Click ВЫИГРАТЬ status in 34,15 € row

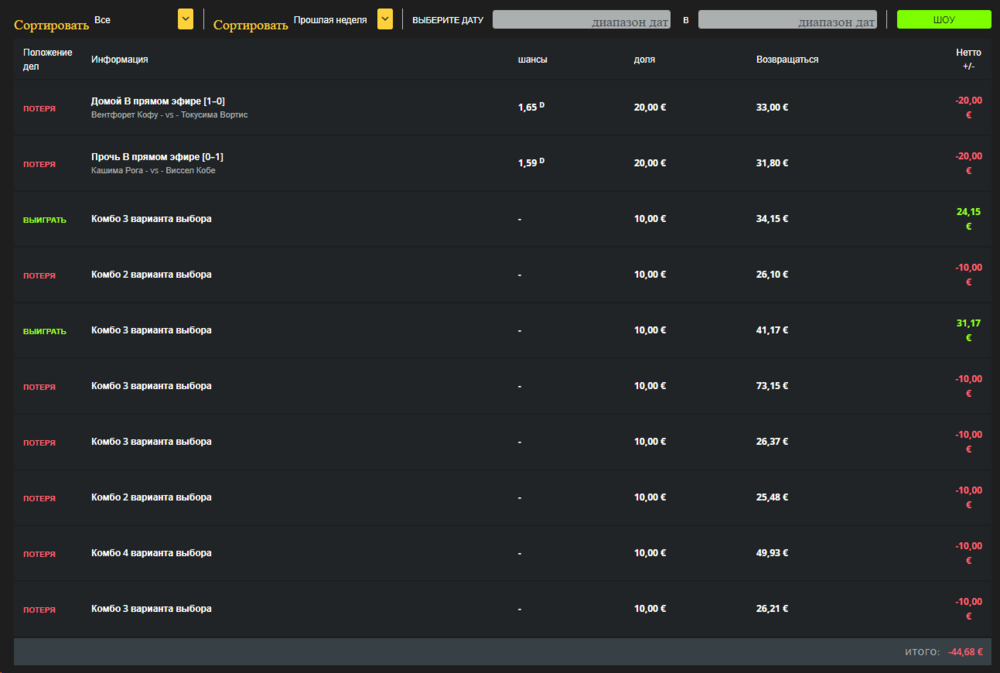[x=45, y=220]
